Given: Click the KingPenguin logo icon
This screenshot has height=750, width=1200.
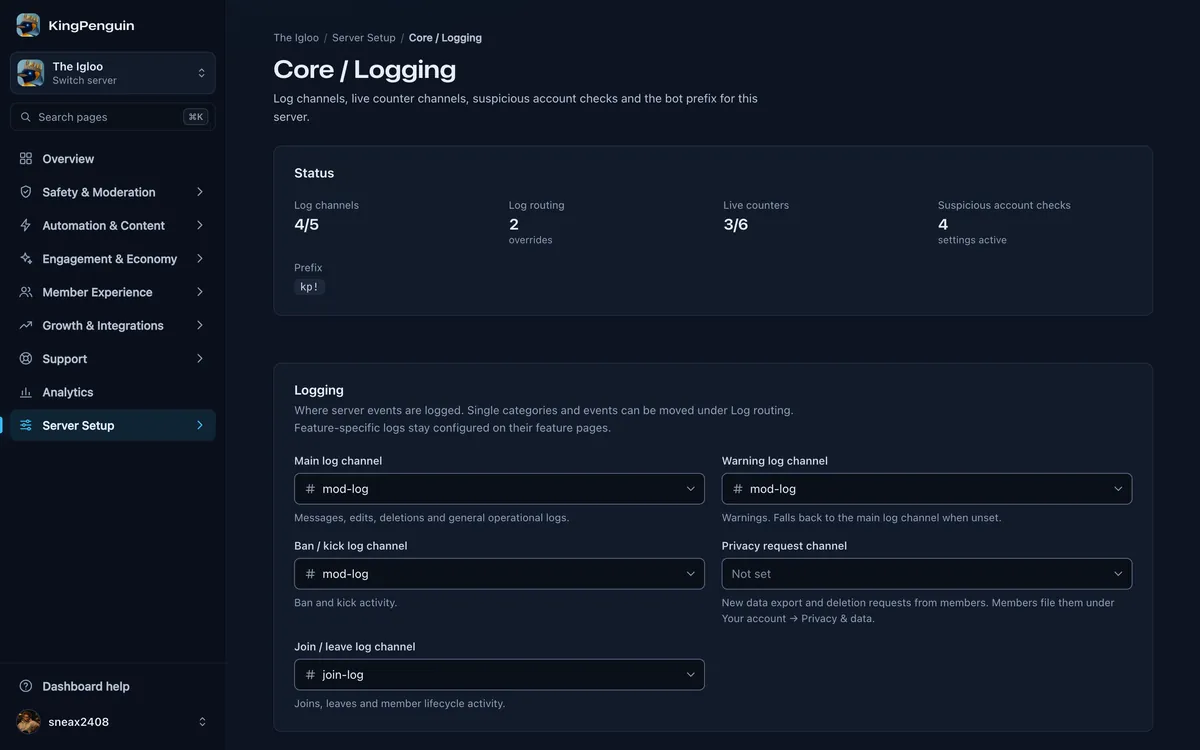Looking at the screenshot, I should (28, 25).
